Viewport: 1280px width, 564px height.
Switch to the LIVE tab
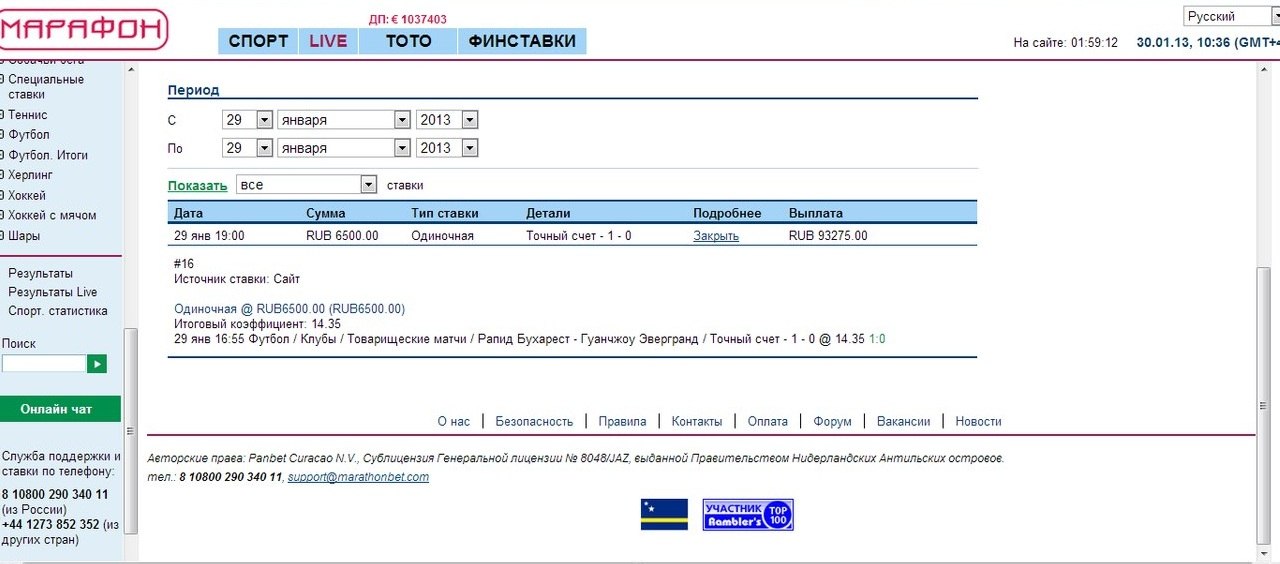point(328,41)
